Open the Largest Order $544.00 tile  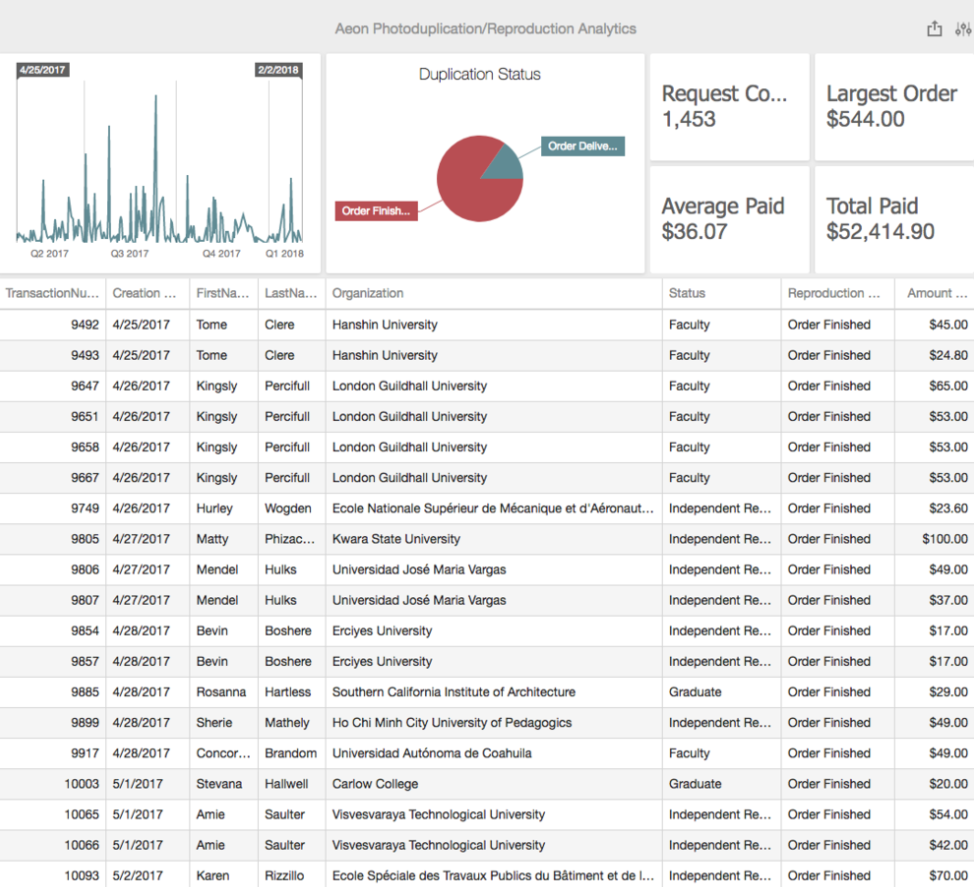[x=892, y=107]
